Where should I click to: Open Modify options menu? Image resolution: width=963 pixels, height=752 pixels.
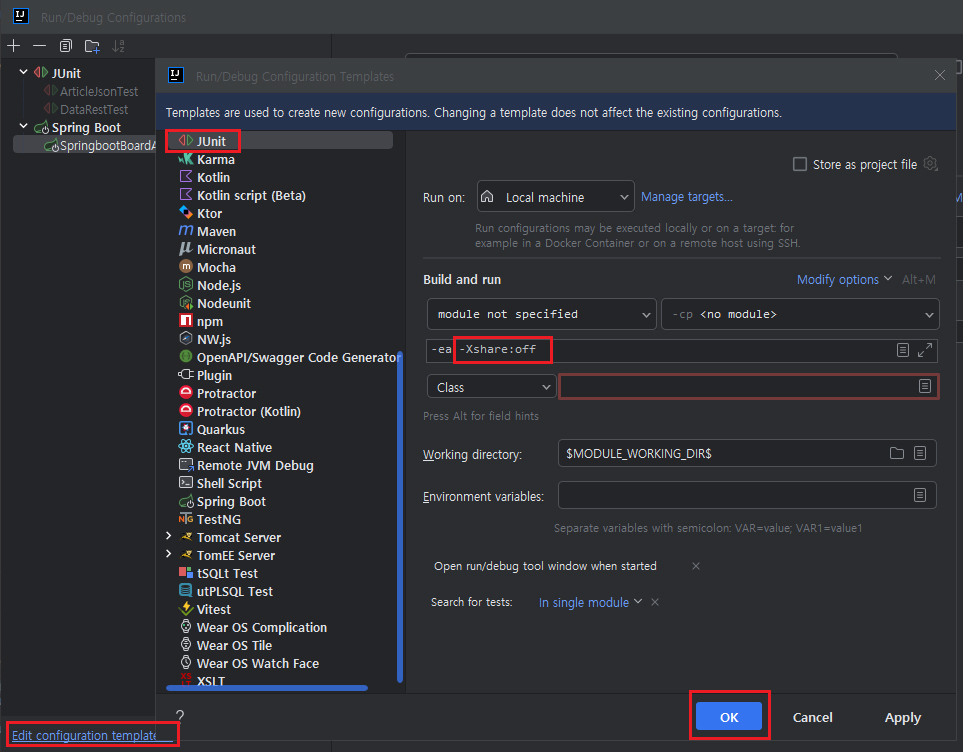pos(844,280)
